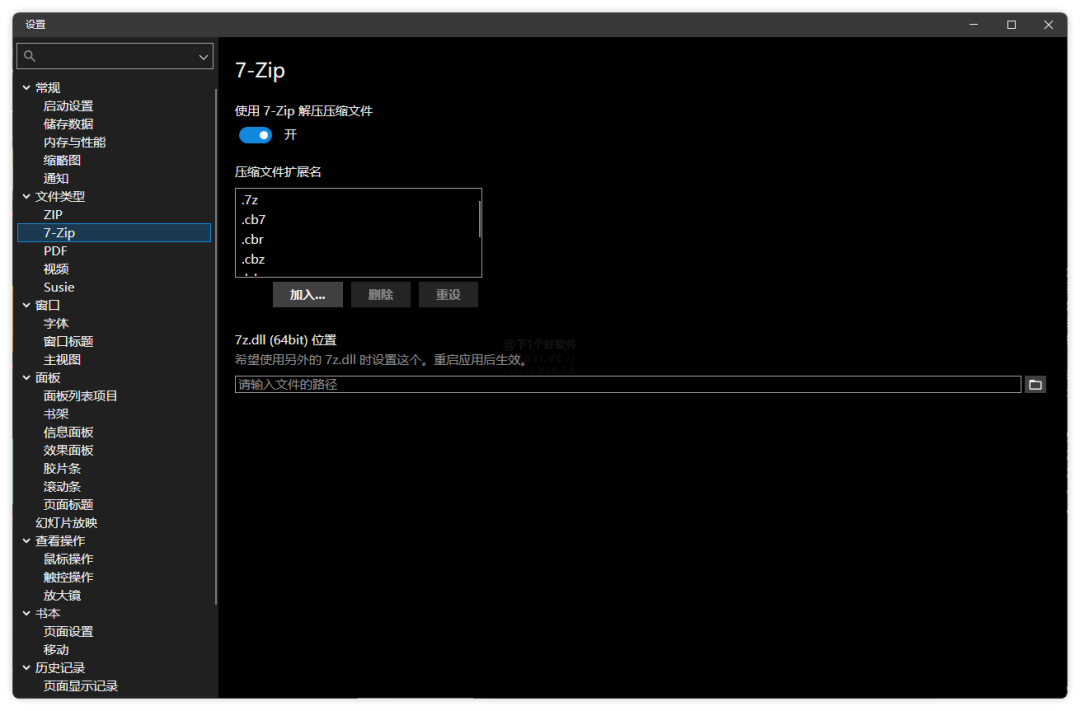1080x711 pixels.
Task: Minimize the 设置 window
Action: (973, 25)
